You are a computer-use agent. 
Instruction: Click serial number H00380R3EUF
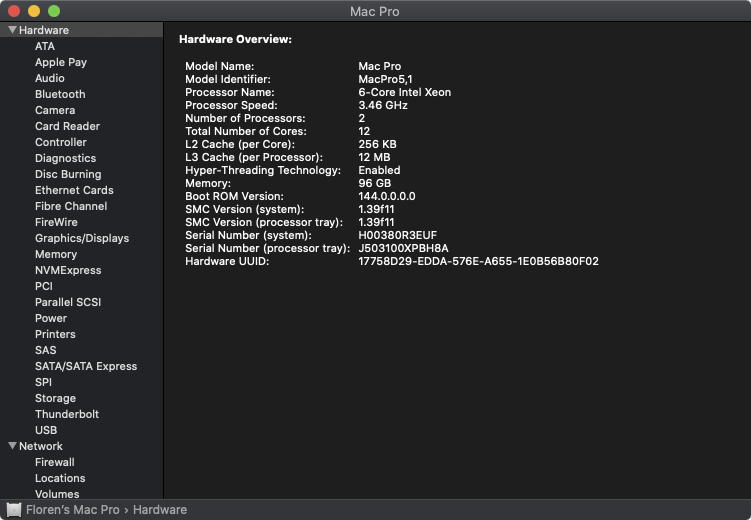(398, 235)
